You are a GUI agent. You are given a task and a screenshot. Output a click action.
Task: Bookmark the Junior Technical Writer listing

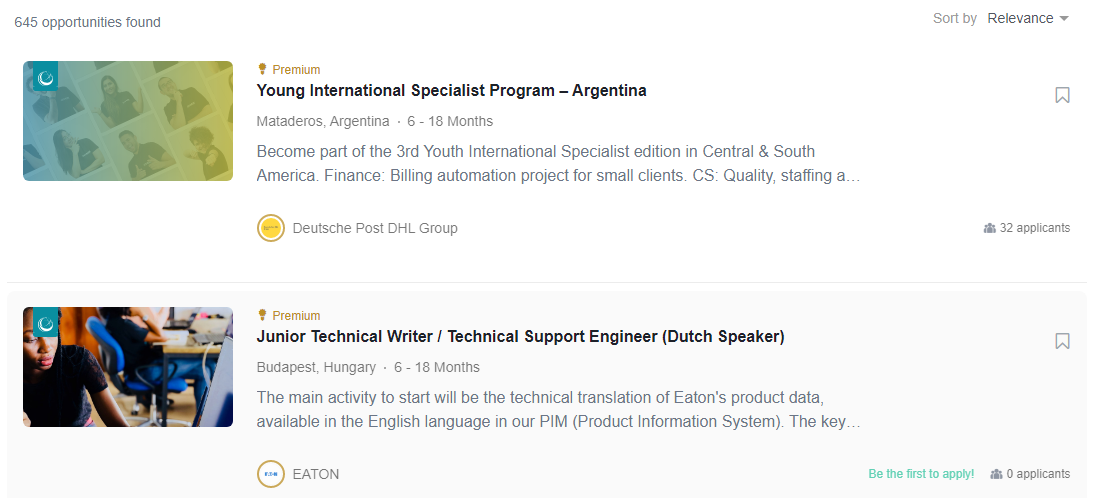click(x=1062, y=341)
